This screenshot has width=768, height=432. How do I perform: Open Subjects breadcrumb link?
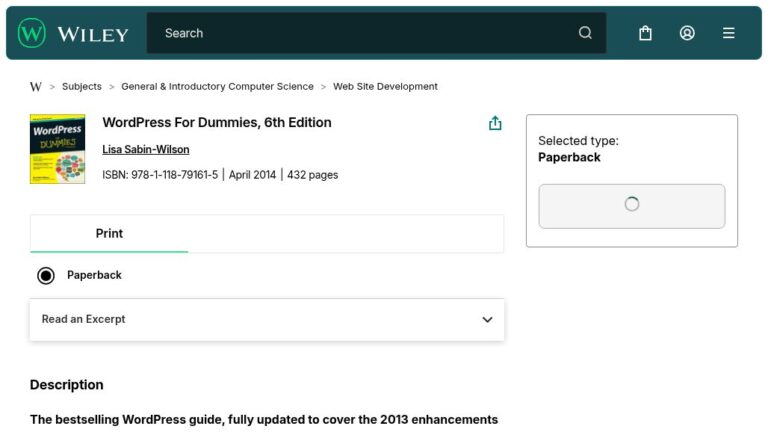pyautogui.click(x=82, y=87)
